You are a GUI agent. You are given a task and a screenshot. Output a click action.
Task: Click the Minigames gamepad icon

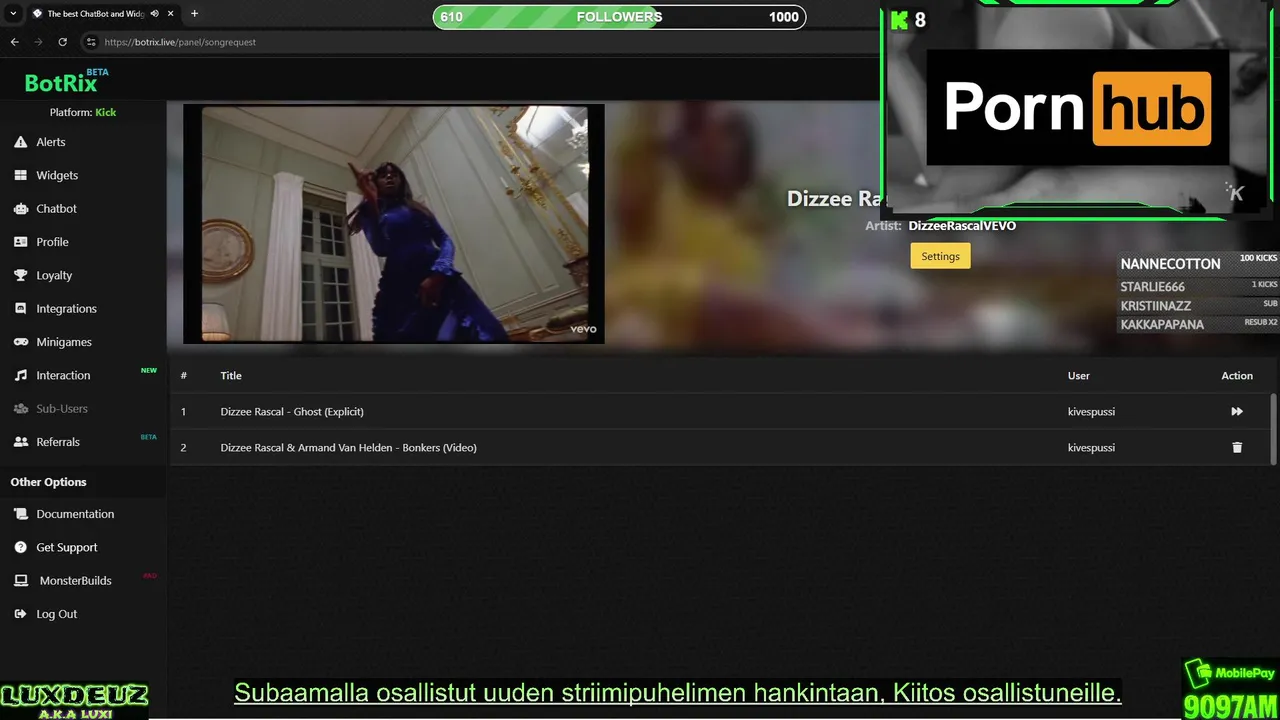click(x=20, y=342)
